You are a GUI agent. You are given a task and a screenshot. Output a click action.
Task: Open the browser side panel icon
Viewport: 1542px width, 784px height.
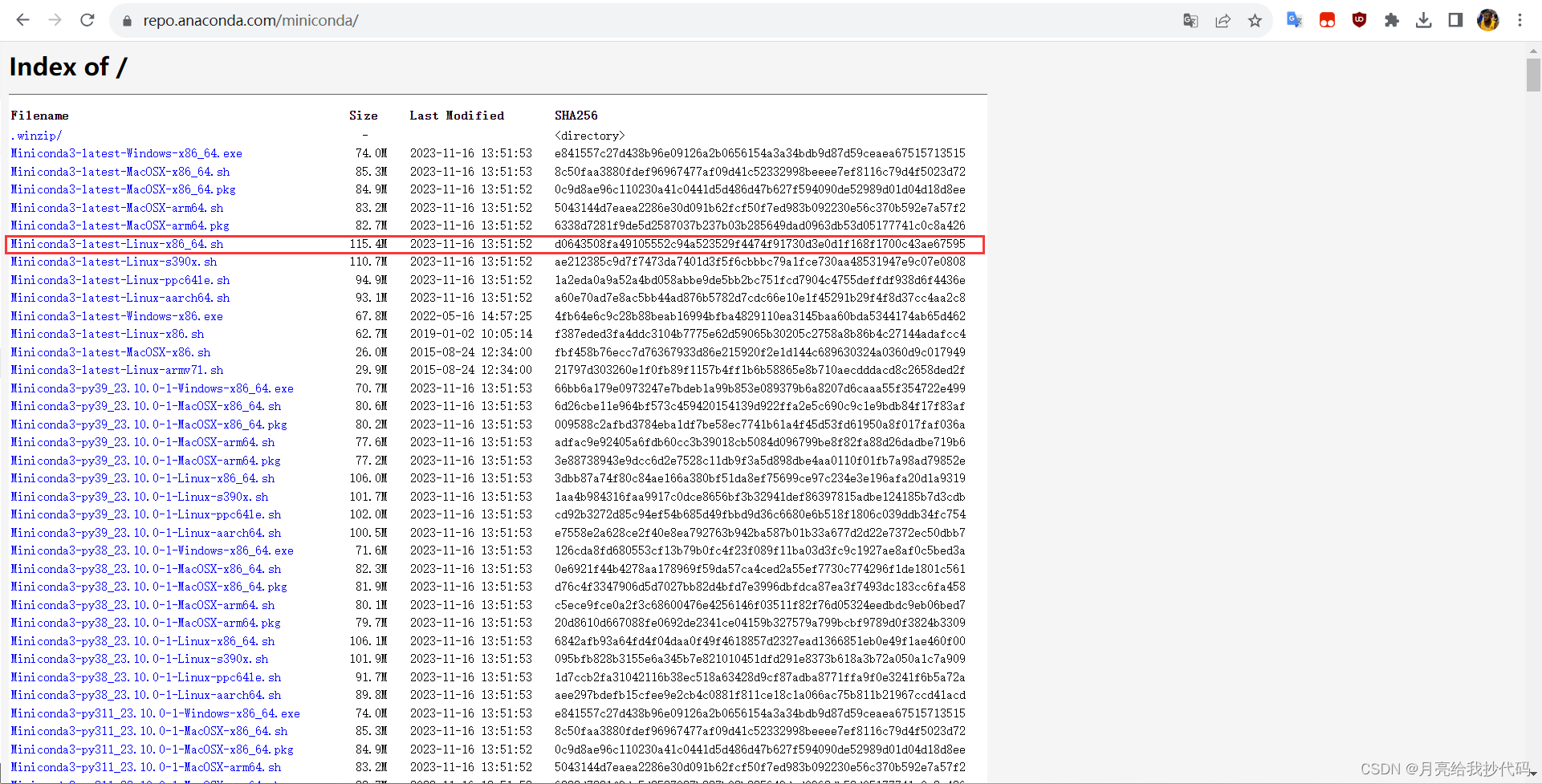click(1455, 20)
